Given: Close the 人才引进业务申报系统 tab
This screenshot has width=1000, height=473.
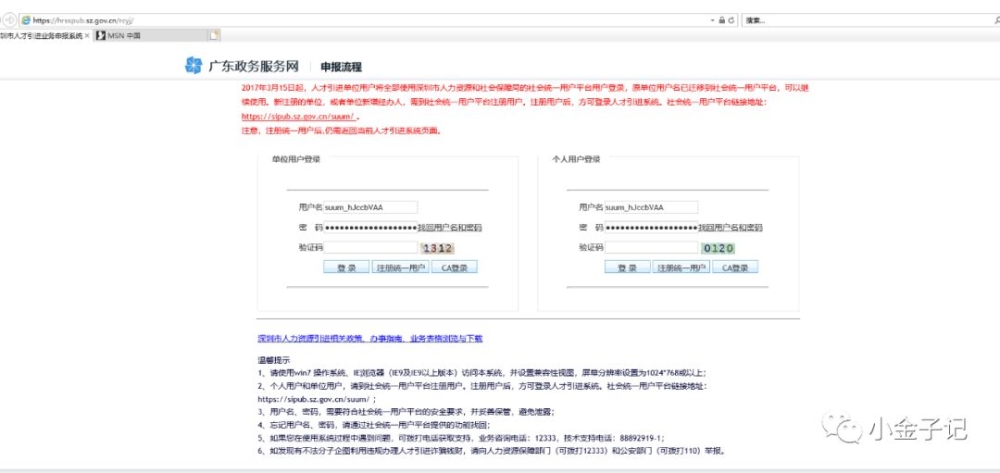Looking at the screenshot, I should 87,36.
